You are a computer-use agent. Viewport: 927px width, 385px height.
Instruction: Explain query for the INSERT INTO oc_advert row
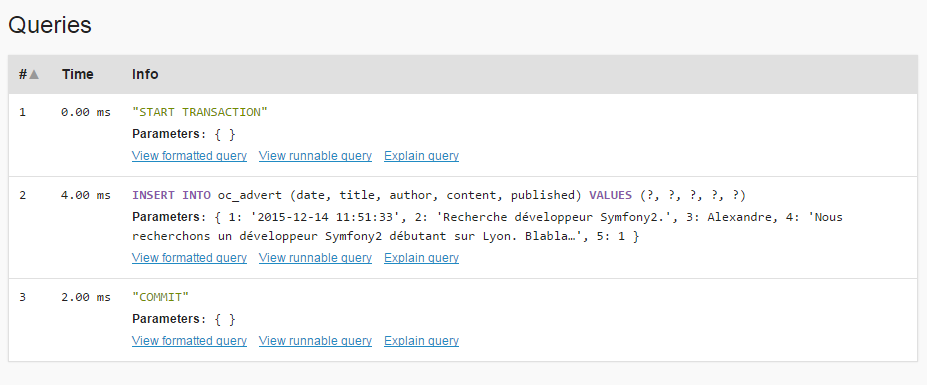pos(422,258)
